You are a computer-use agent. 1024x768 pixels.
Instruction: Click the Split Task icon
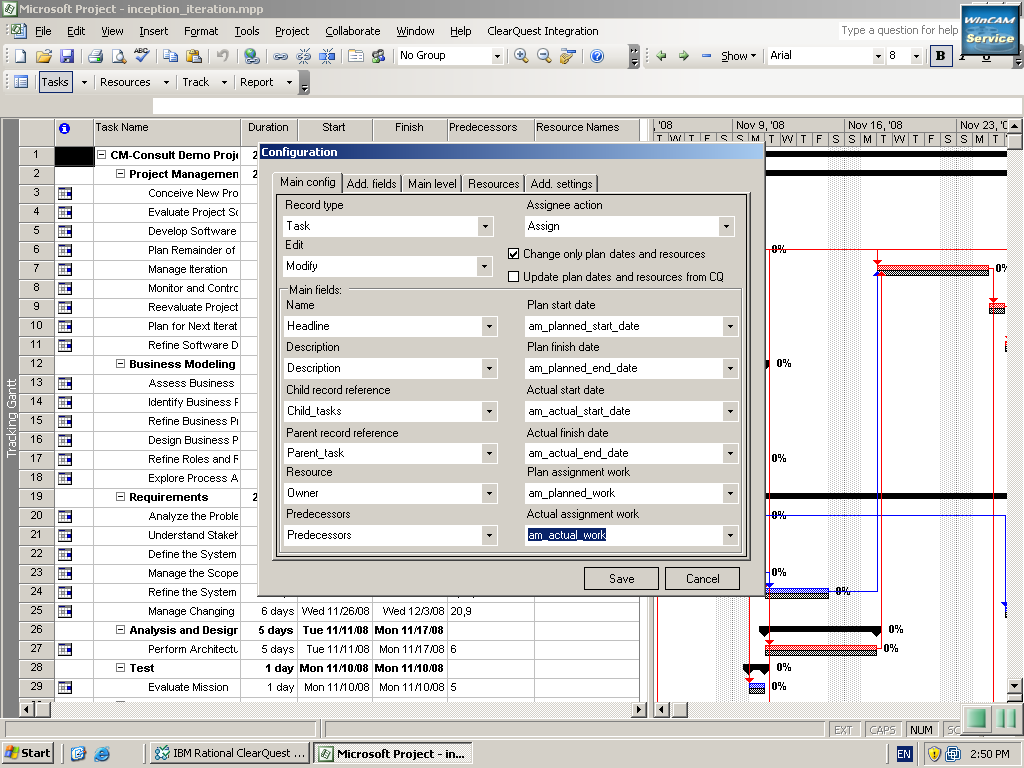coord(327,56)
